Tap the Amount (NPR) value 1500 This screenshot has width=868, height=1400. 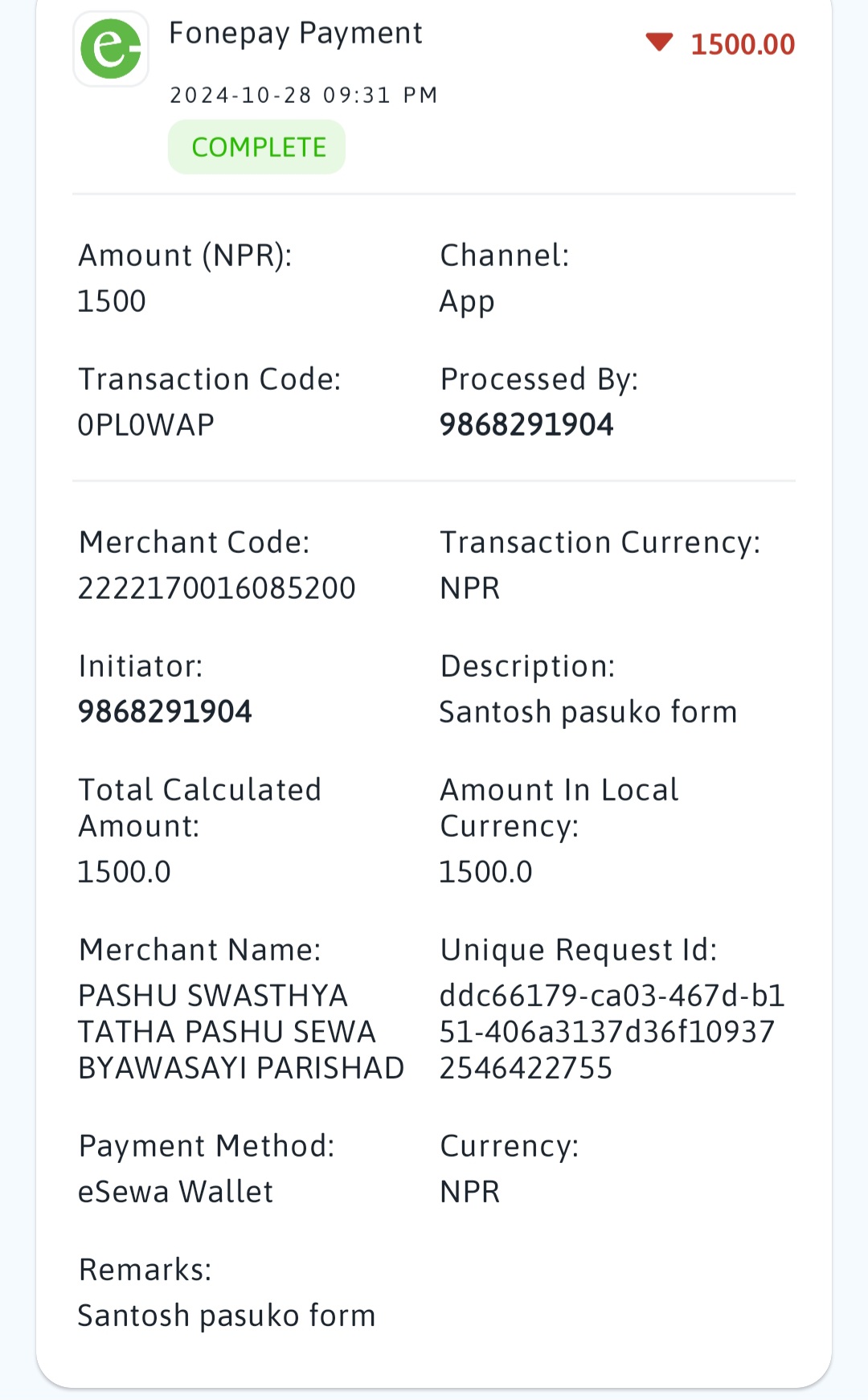pyautogui.click(x=112, y=301)
